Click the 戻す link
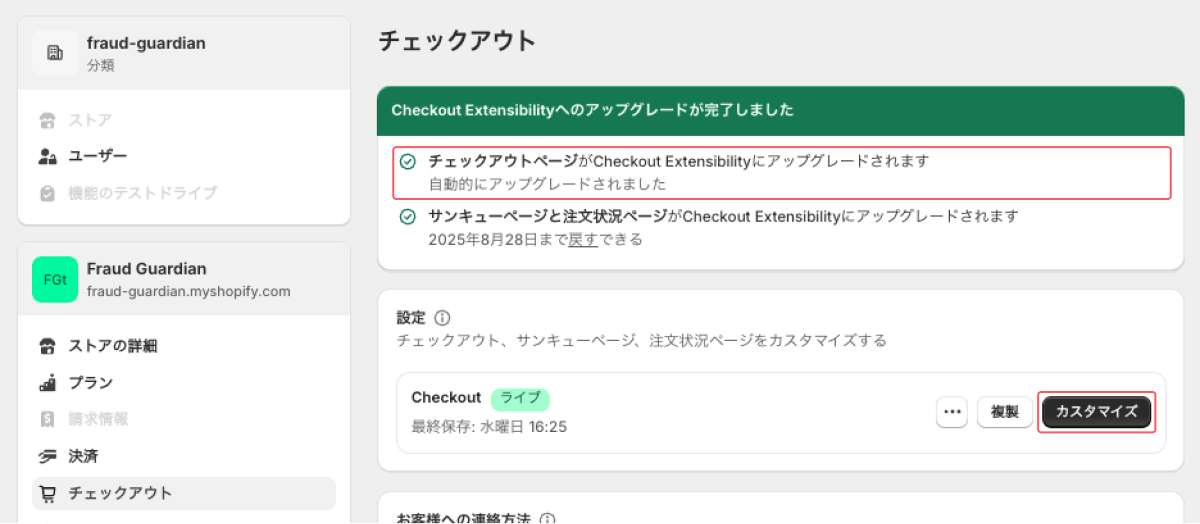 pyautogui.click(x=583, y=240)
